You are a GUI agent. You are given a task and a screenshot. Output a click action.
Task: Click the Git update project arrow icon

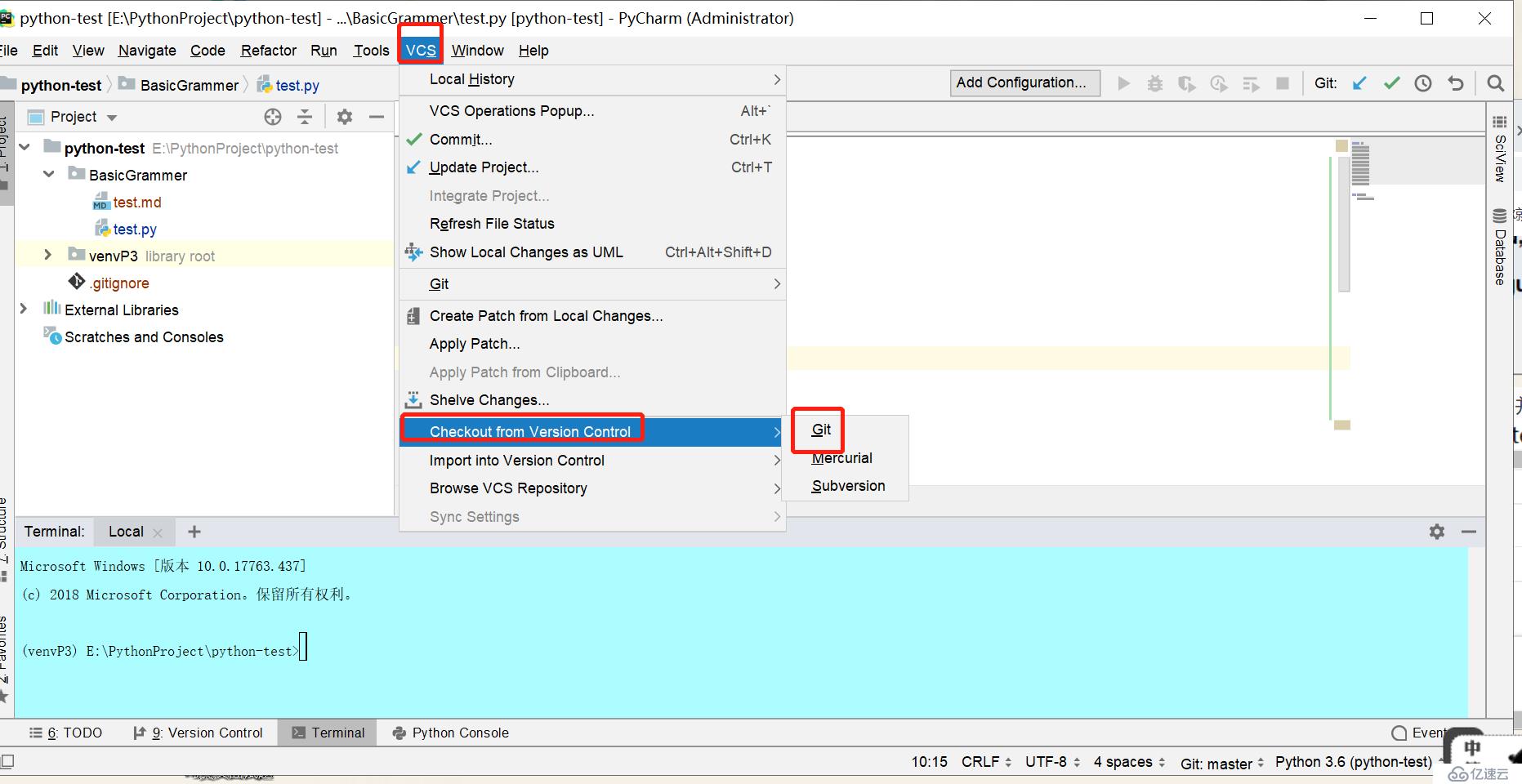click(x=1359, y=83)
